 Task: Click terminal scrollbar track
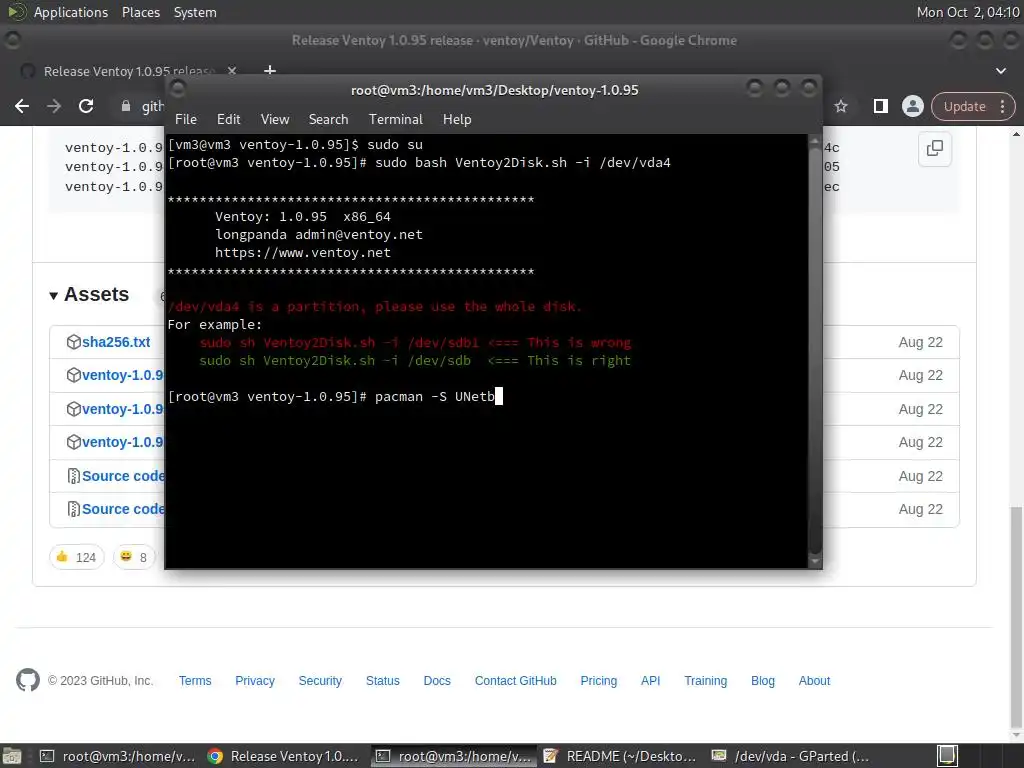tap(814, 350)
